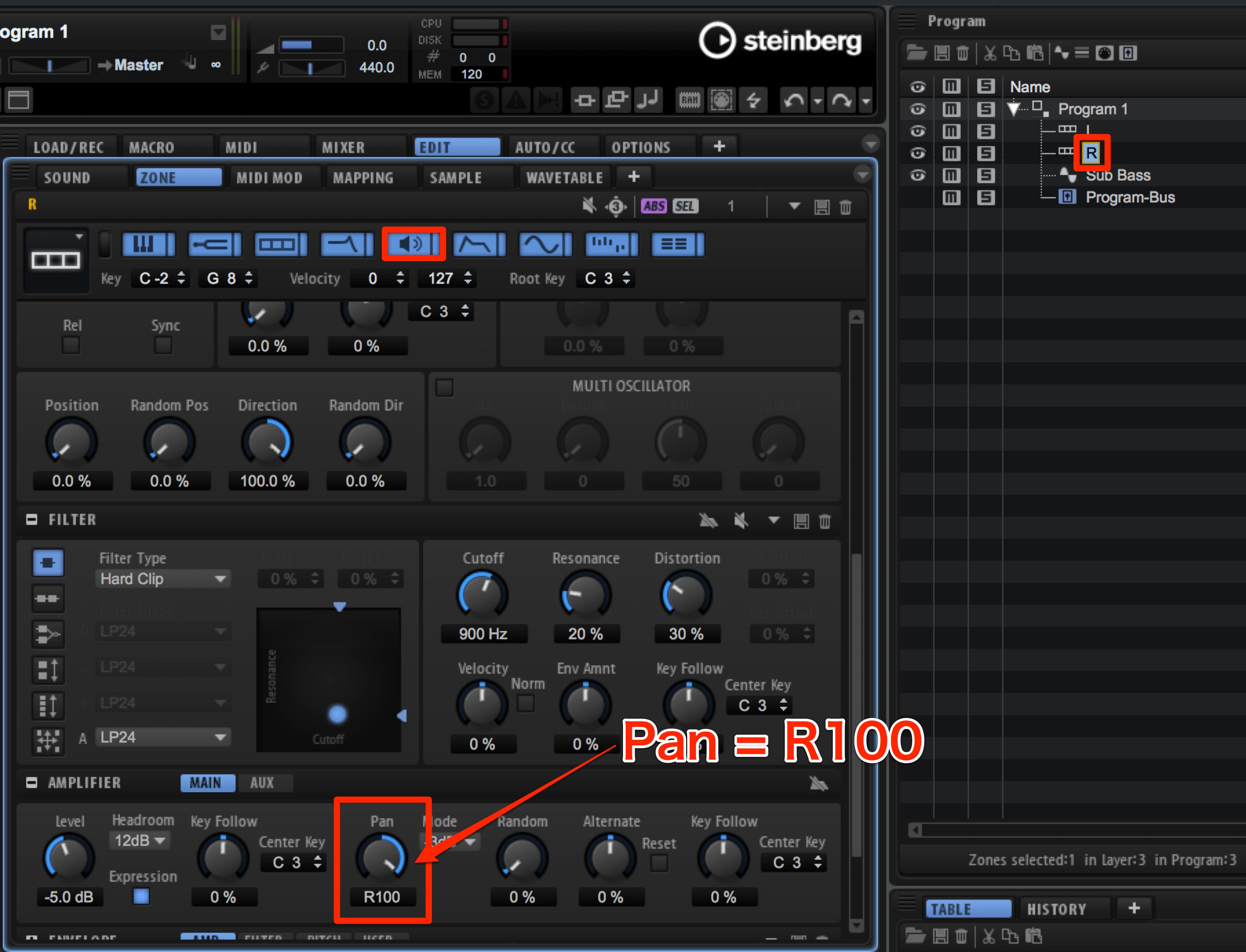Screen dimensions: 1246x952
Task: Enable the Sync checkbox
Action: [163, 345]
